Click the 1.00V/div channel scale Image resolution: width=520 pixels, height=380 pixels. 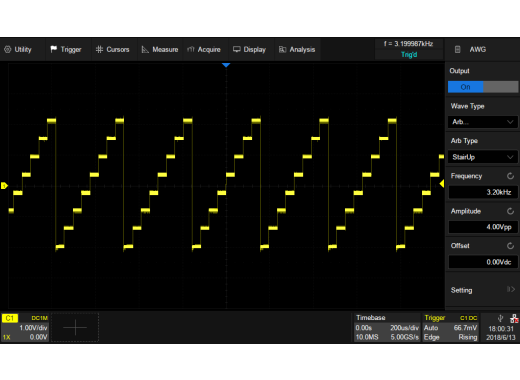pyautogui.click(x=33, y=328)
